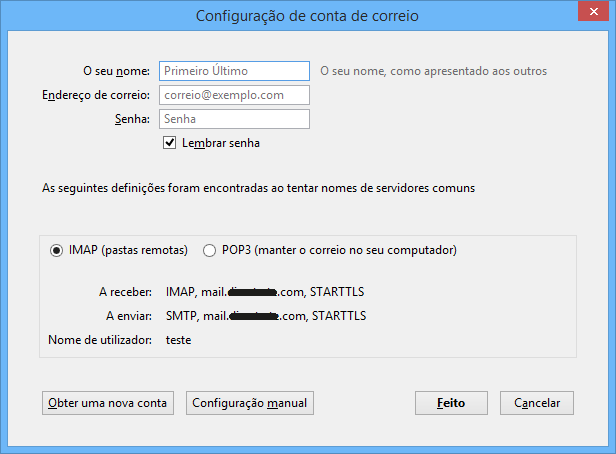
Task: Open 'Configuração manual' settings
Action: tap(252, 403)
